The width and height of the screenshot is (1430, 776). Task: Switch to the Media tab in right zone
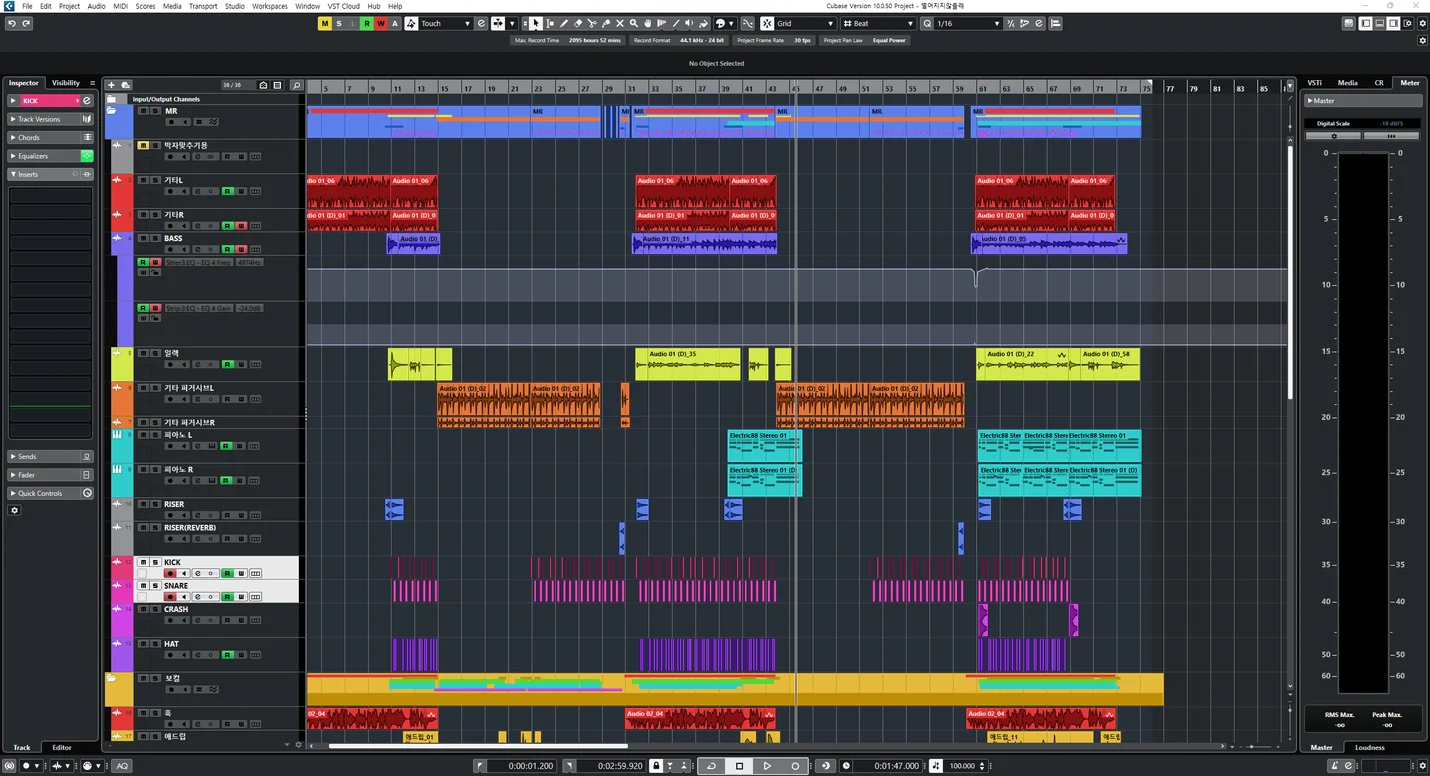pyautogui.click(x=1348, y=83)
